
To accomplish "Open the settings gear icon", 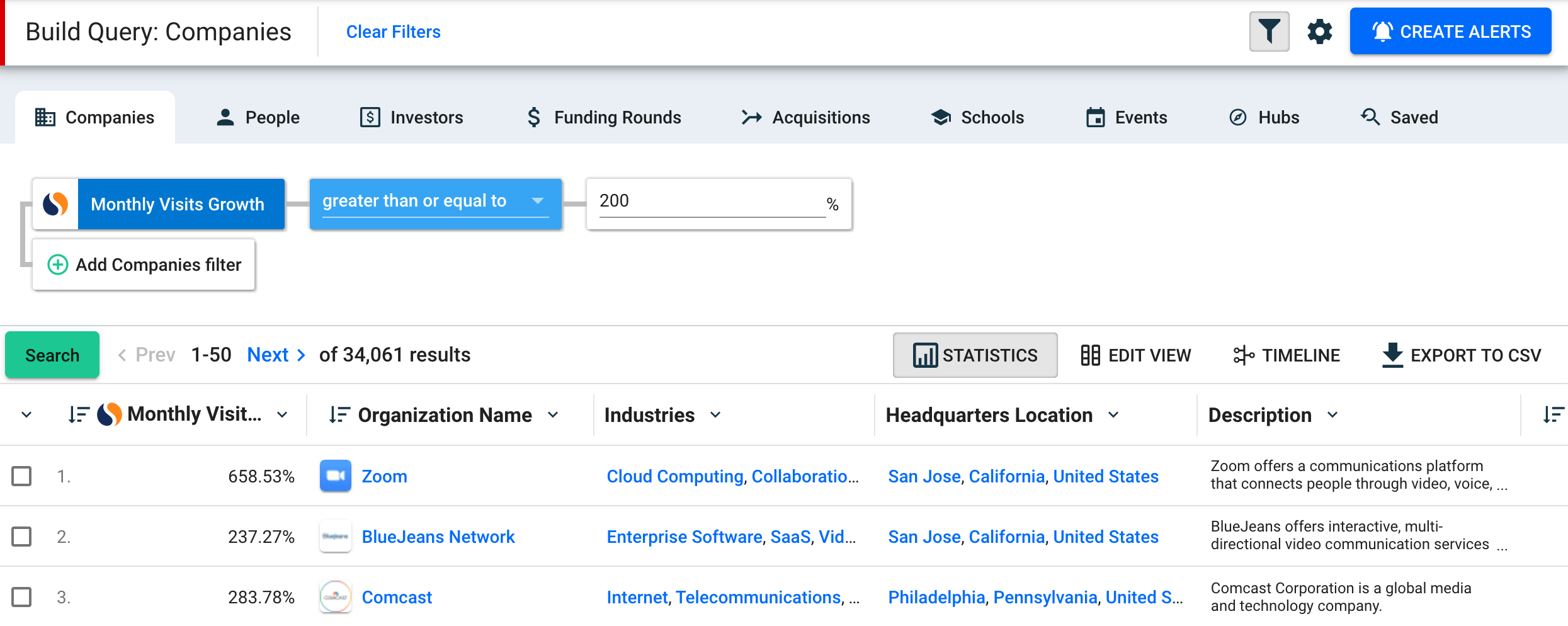I will pyautogui.click(x=1320, y=31).
